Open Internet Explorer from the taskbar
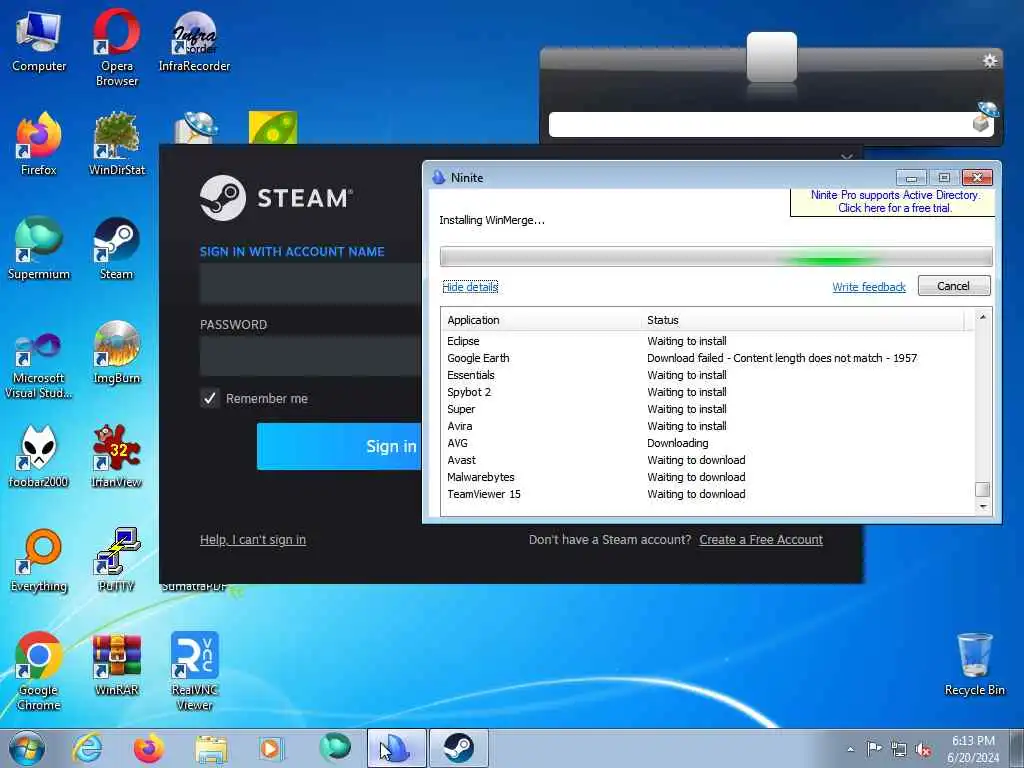This screenshot has height=768, width=1024. pos(87,748)
